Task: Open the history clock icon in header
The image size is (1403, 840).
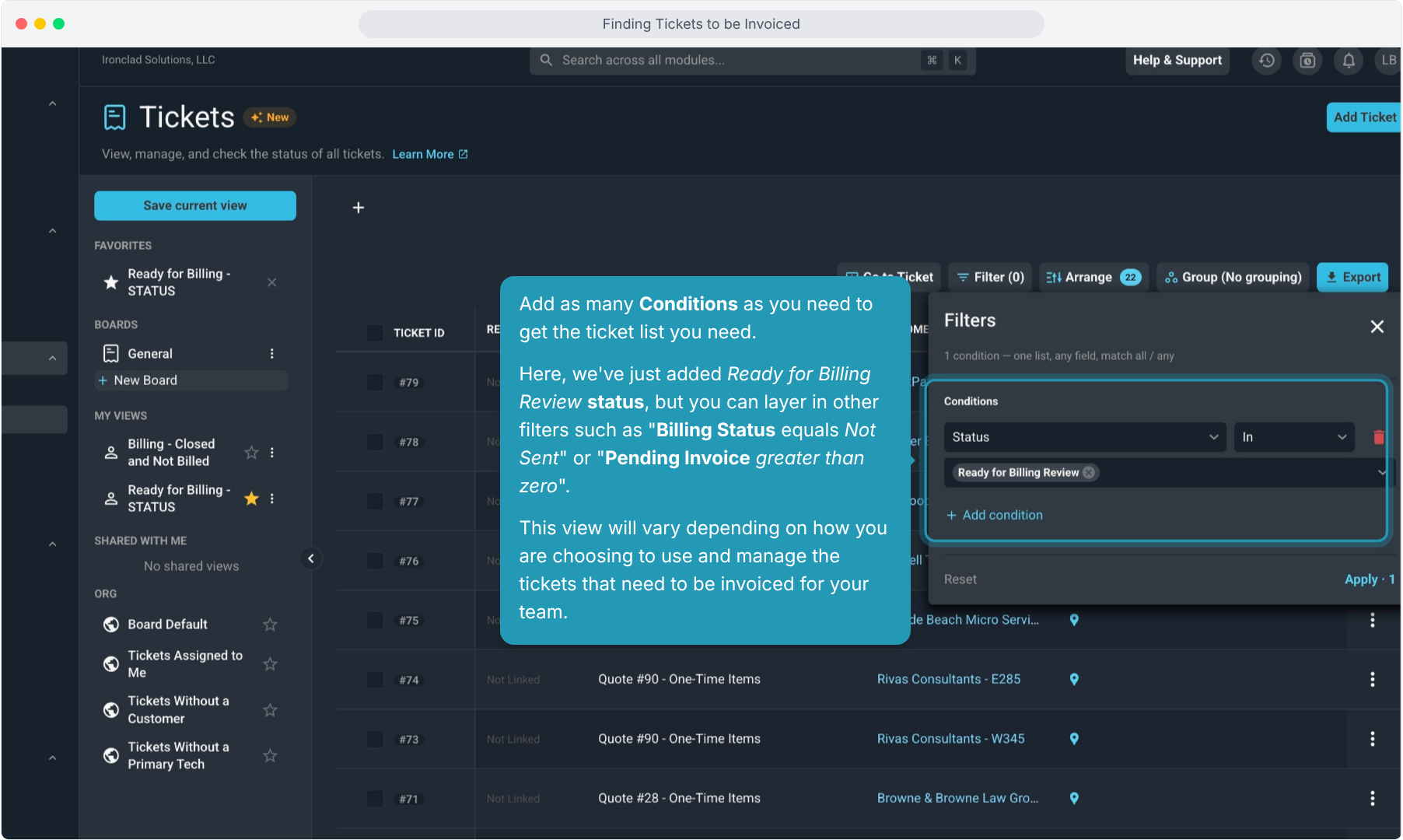Action: (1266, 61)
